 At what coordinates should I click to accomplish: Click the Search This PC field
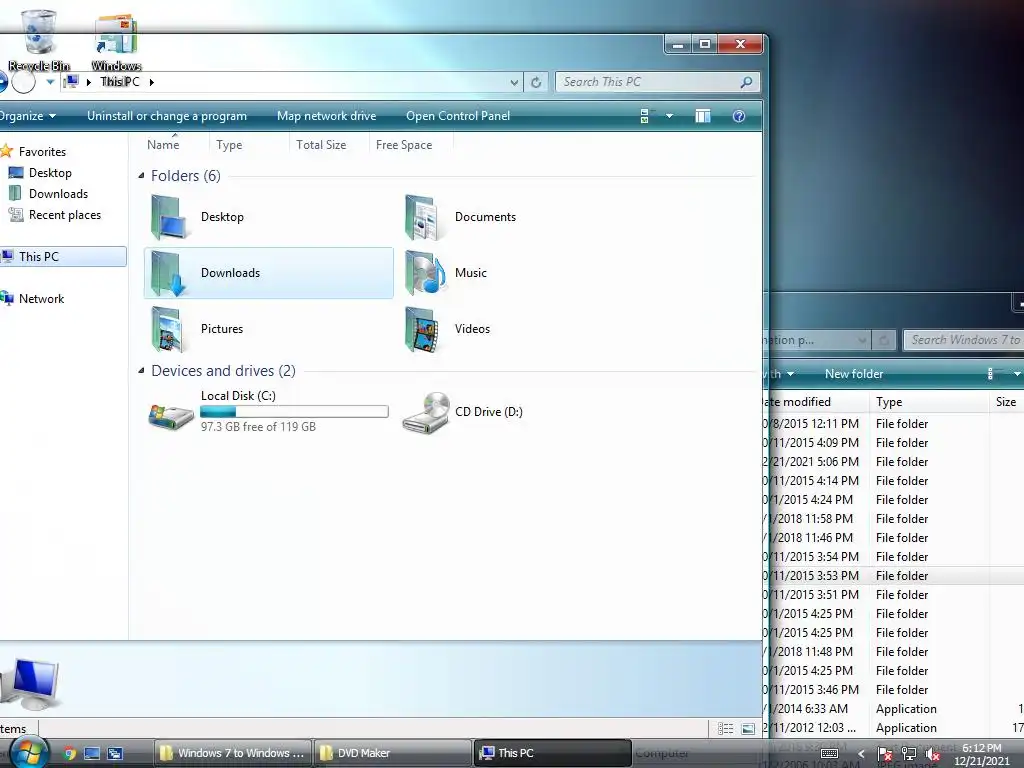click(658, 82)
